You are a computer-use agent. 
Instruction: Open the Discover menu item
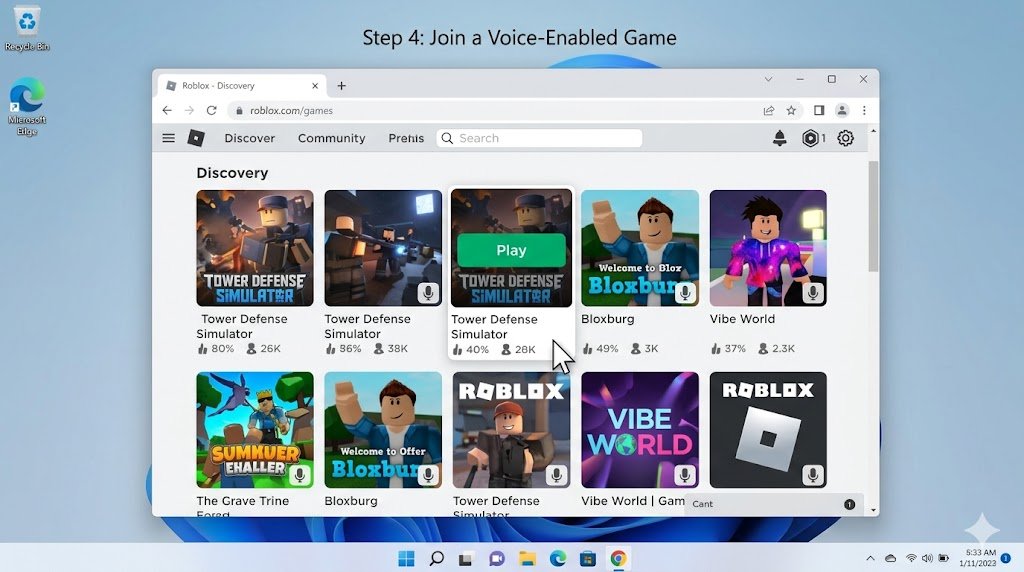pos(249,138)
